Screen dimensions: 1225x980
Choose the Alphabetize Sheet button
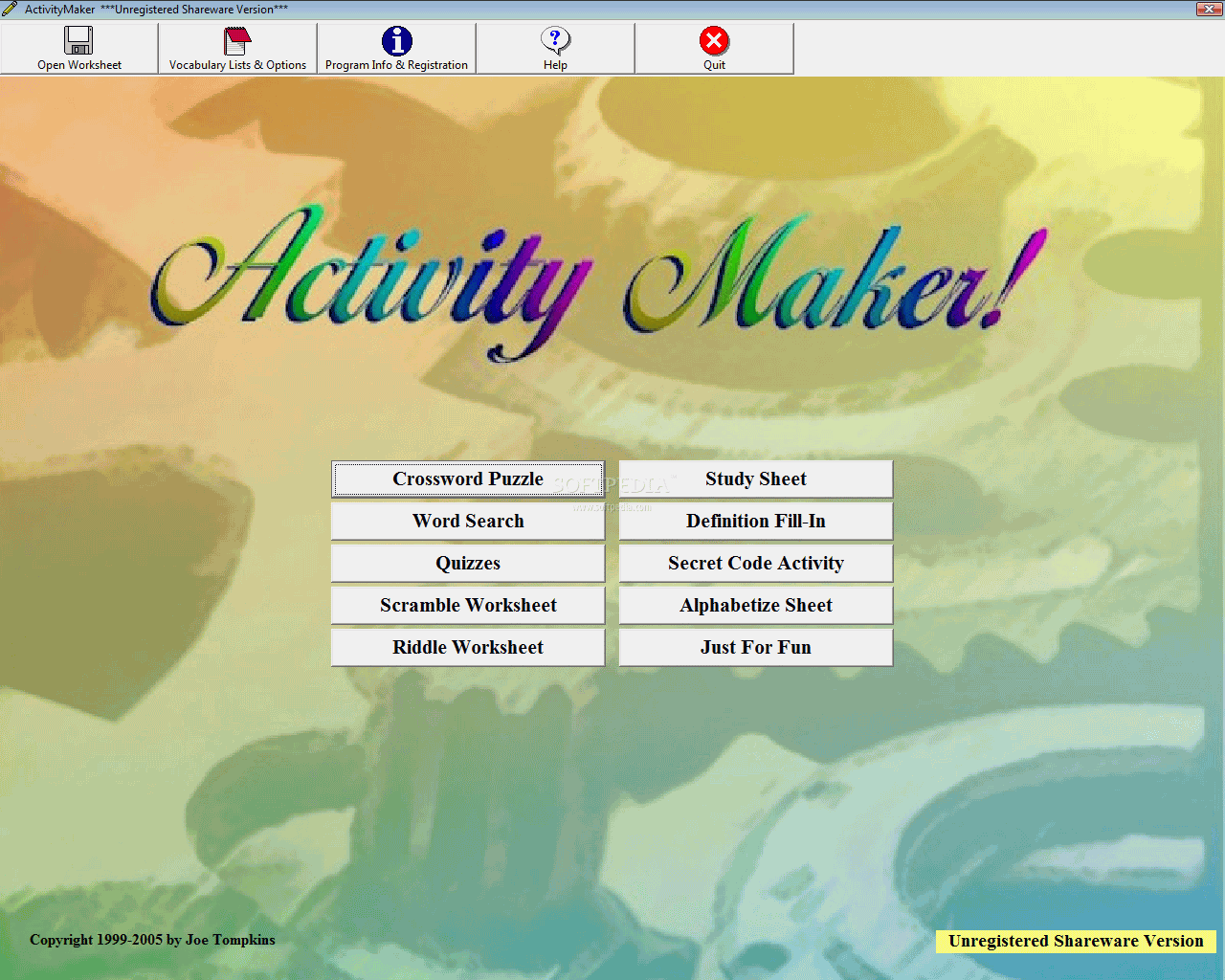point(756,606)
